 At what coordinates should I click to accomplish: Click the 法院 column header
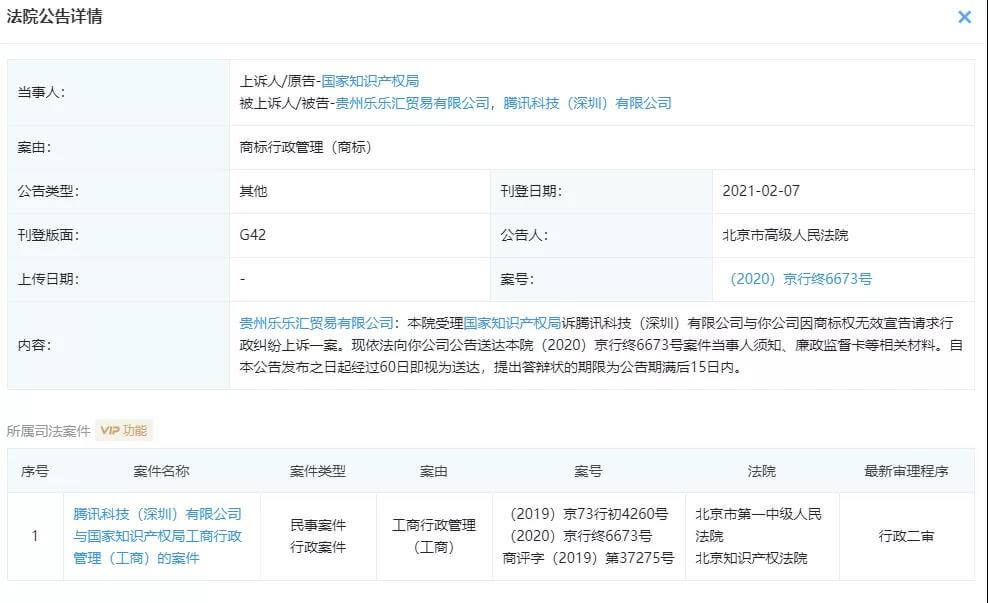pyautogui.click(x=761, y=471)
